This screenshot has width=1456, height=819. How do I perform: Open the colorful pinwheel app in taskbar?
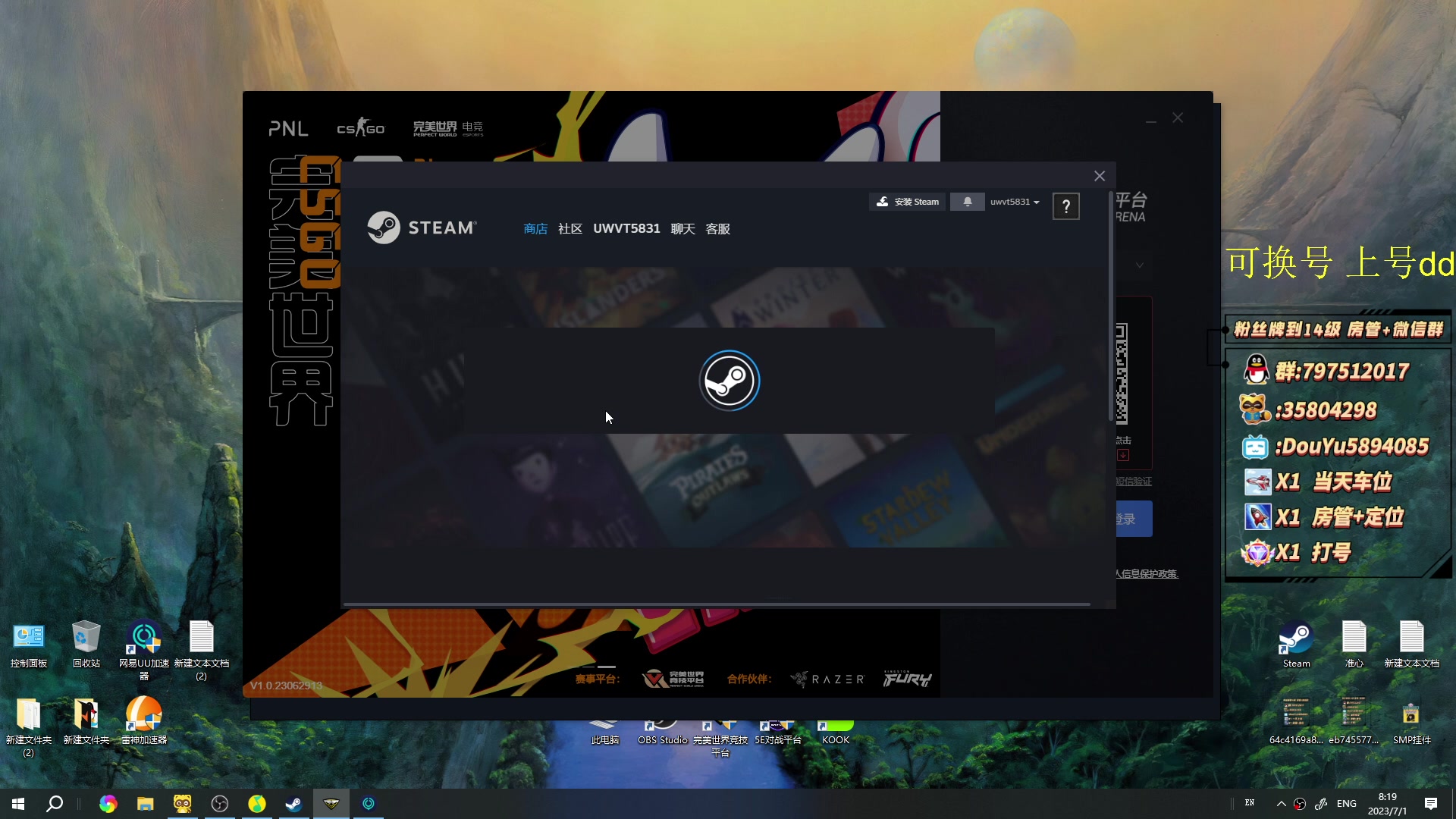click(x=108, y=804)
